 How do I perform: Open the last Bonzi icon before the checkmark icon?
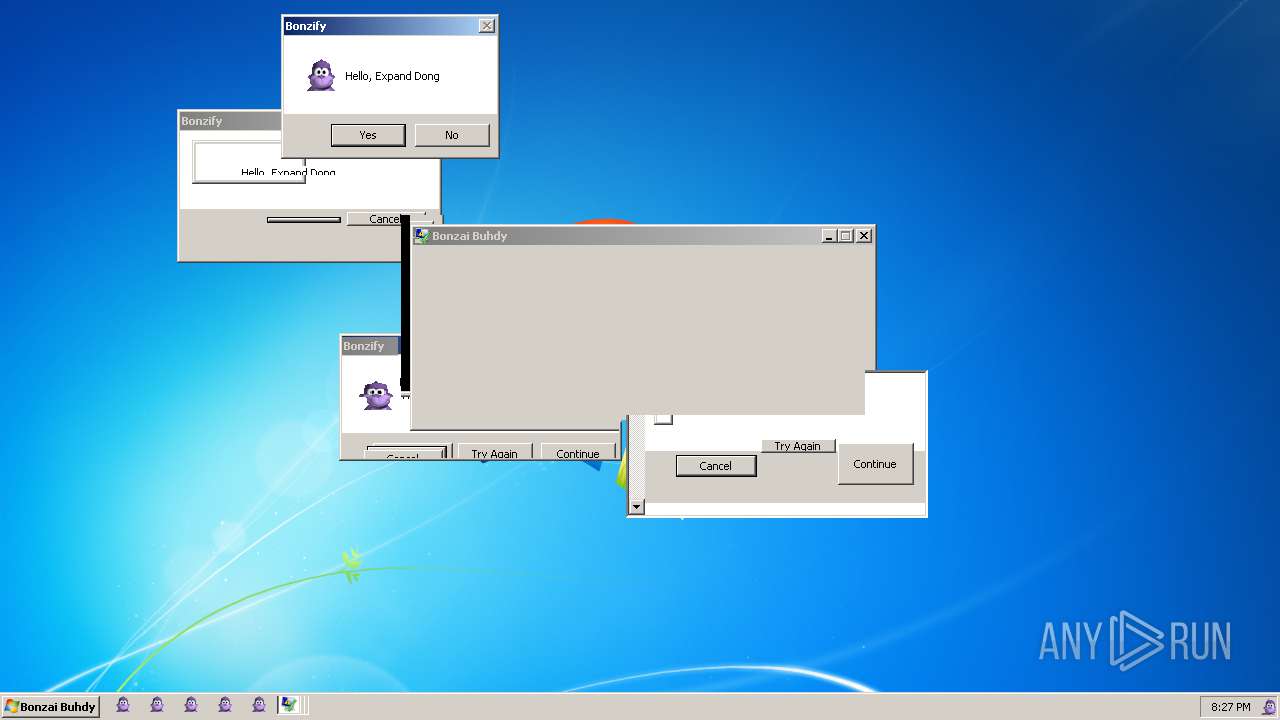tap(259, 705)
